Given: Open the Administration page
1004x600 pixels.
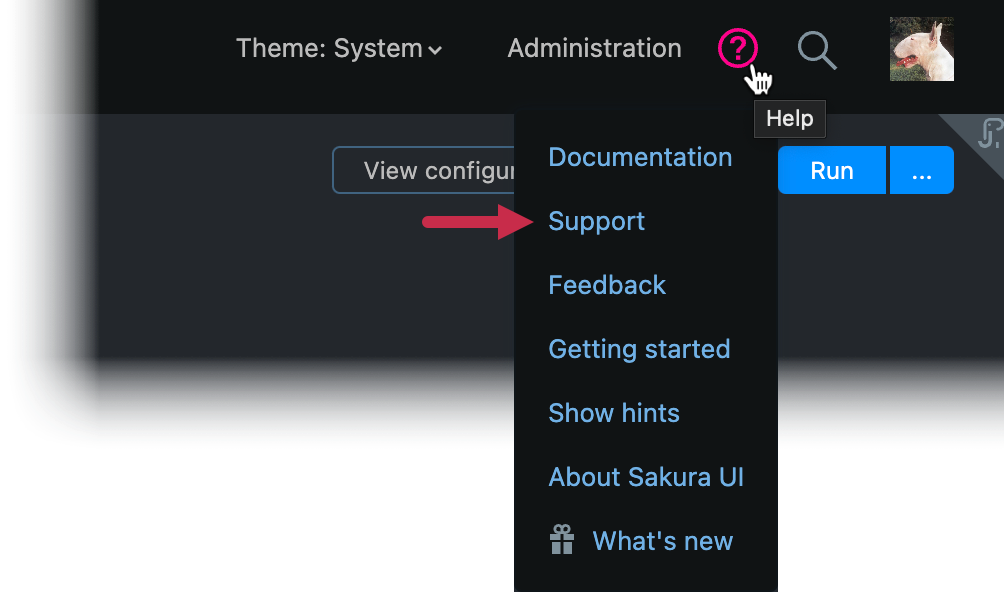Looking at the screenshot, I should (594, 48).
